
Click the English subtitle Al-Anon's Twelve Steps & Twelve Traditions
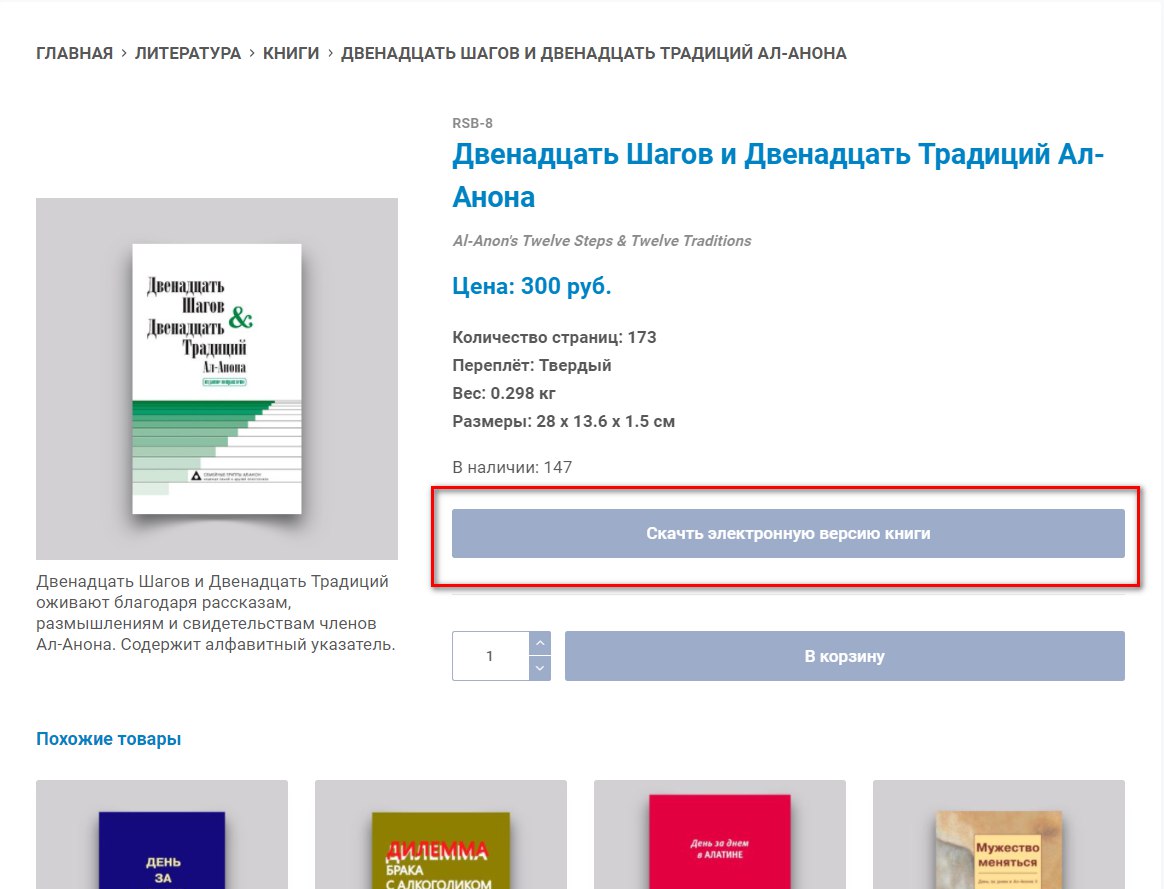pyautogui.click(x=602, y=240)
